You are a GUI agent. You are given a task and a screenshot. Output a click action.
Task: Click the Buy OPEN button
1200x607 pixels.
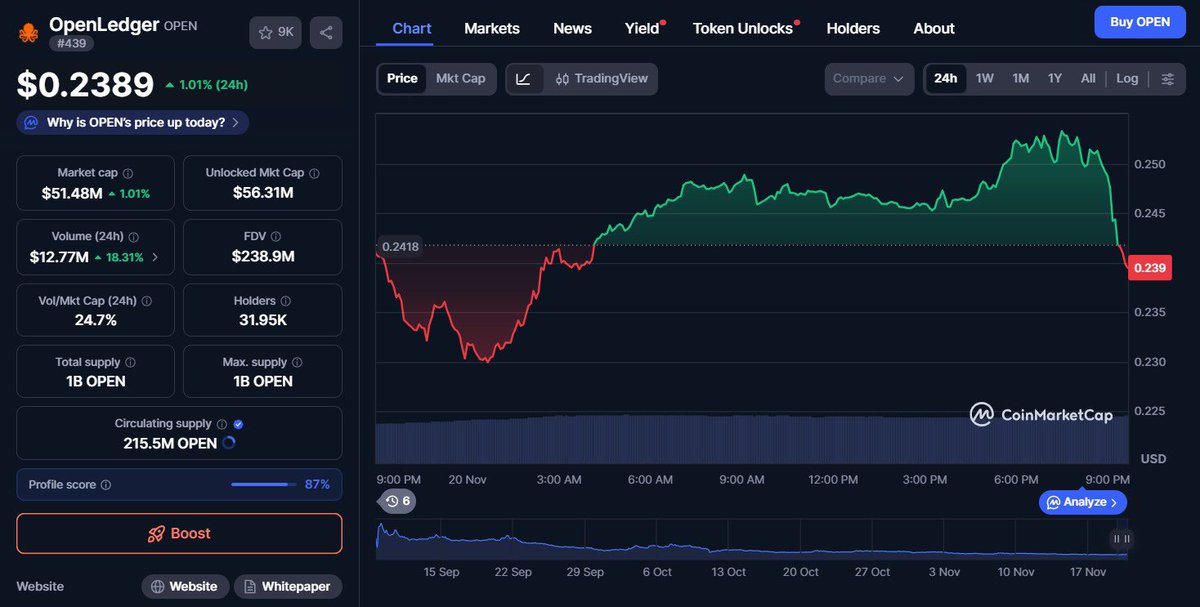[x=1140, y=22]
